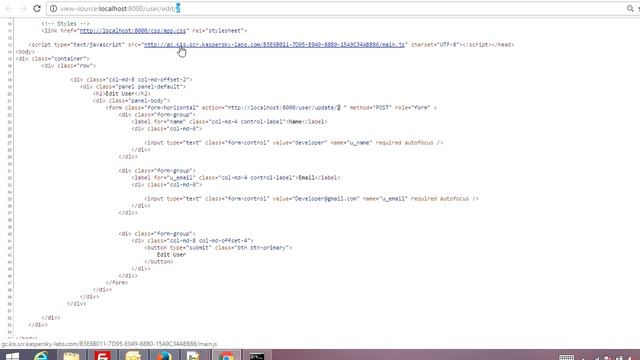Click the div class="panel panel-default" line
Screen dimensions: 640x360
coord(133,87)
